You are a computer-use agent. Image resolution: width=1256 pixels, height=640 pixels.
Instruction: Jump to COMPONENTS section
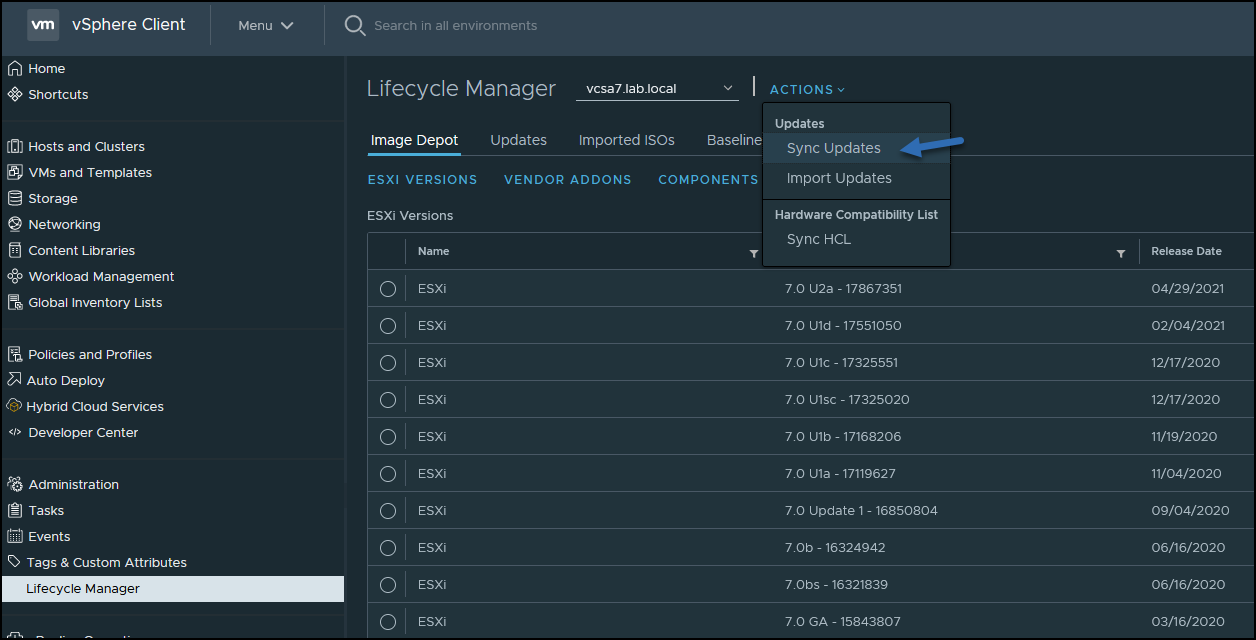[x=708, y=180]
